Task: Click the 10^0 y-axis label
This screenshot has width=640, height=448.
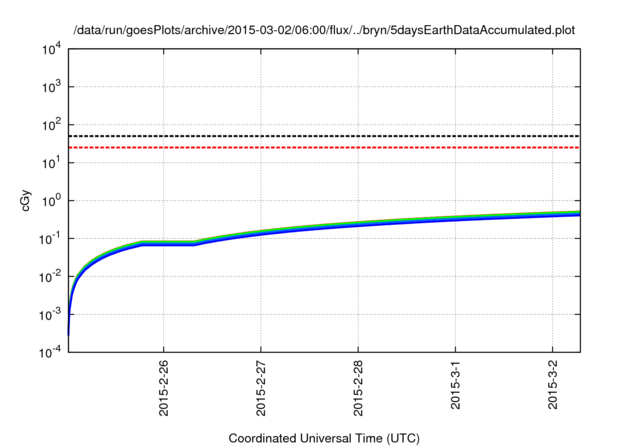Action: coord(52,201)
